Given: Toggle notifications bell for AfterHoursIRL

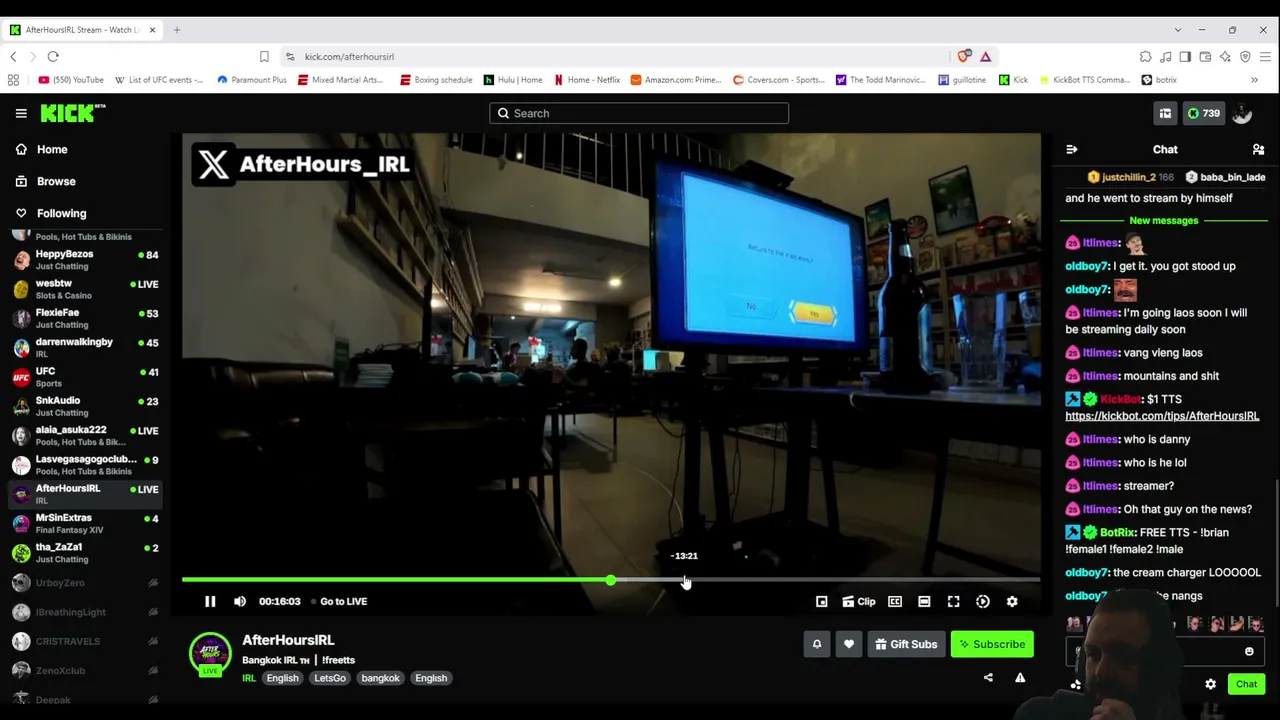Looking at the screenshot, I should 817,644.
